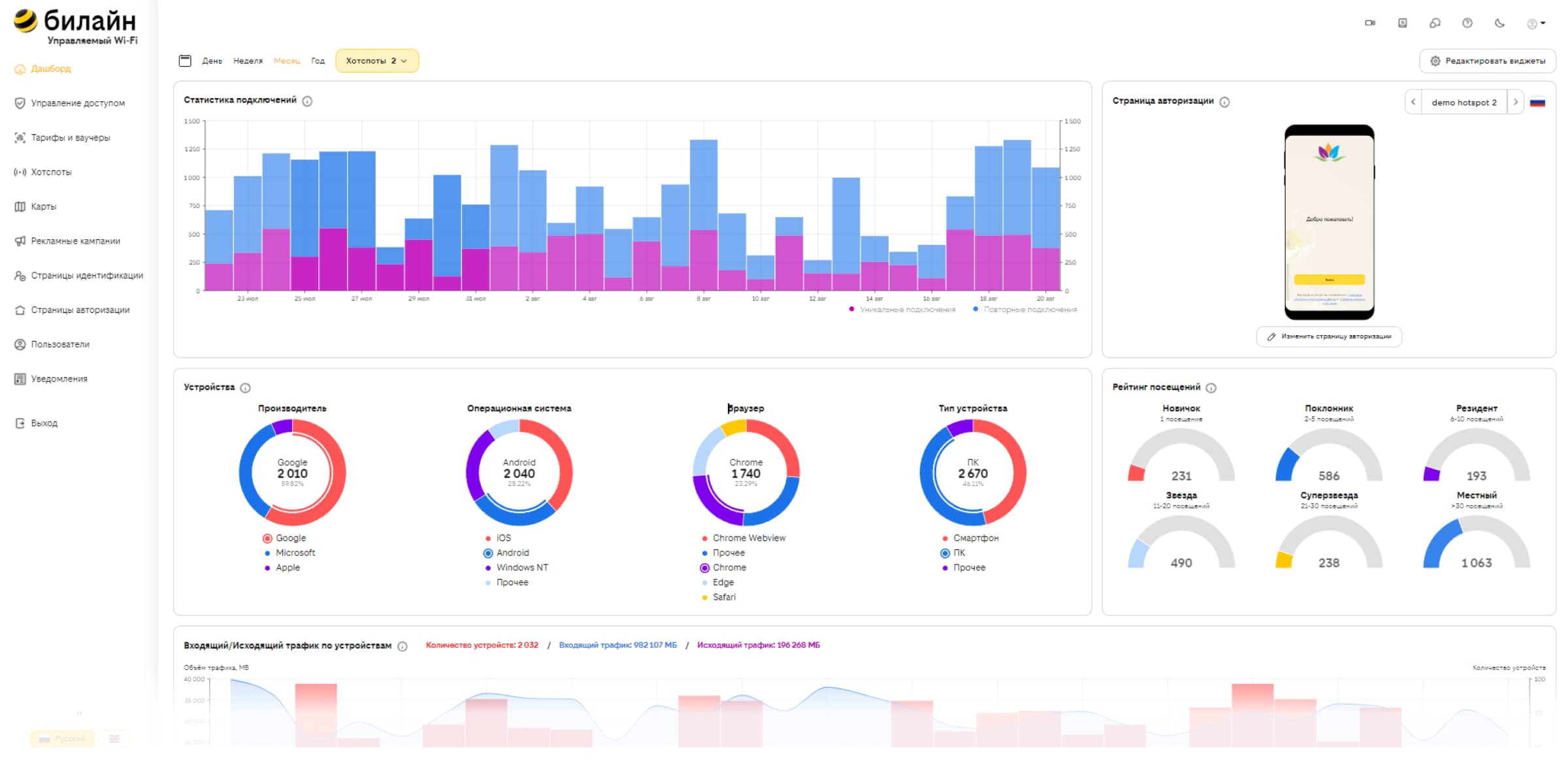Collapse the sidebar with double chevron

point(79,713)
